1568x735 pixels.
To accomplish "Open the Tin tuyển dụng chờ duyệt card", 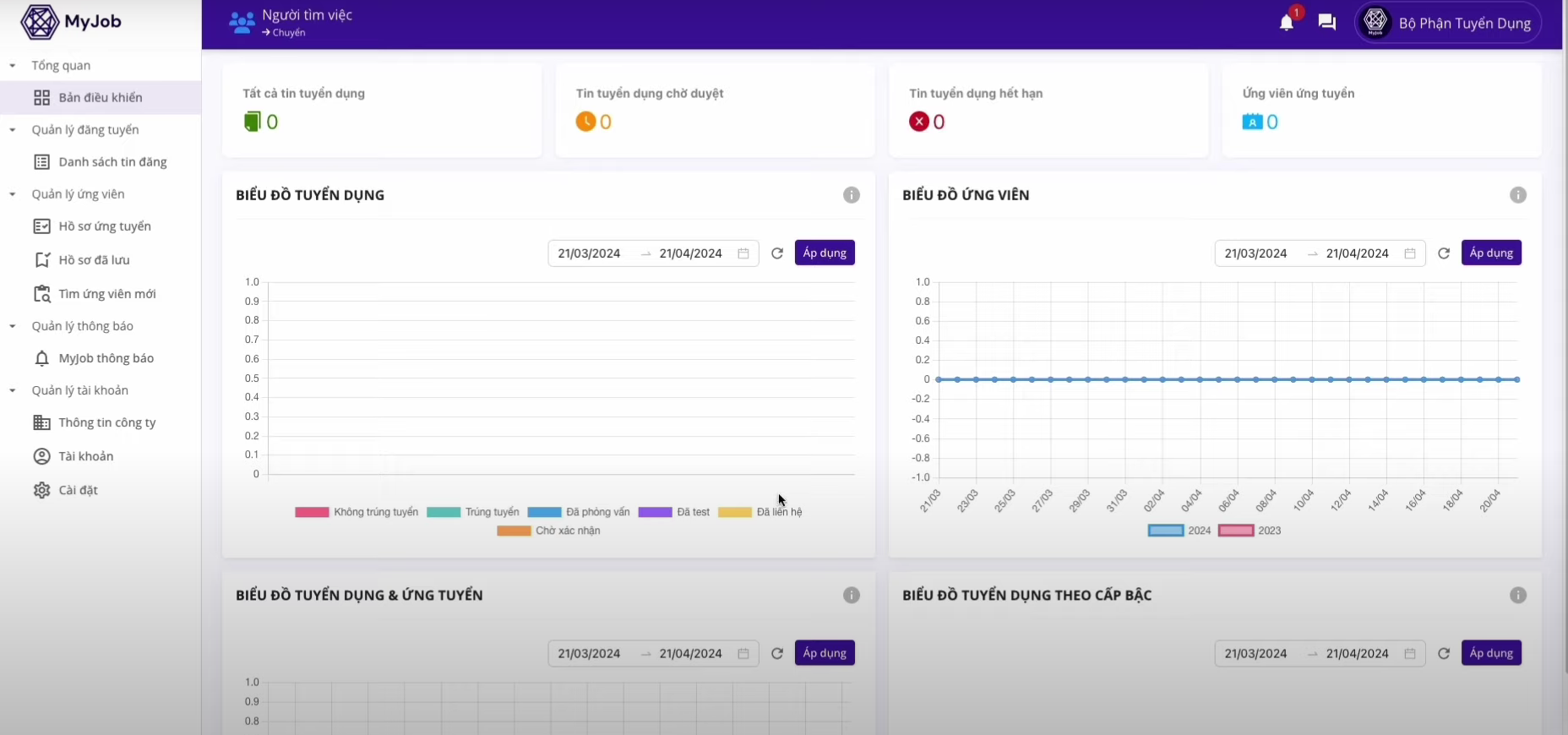I will (715, 110).
